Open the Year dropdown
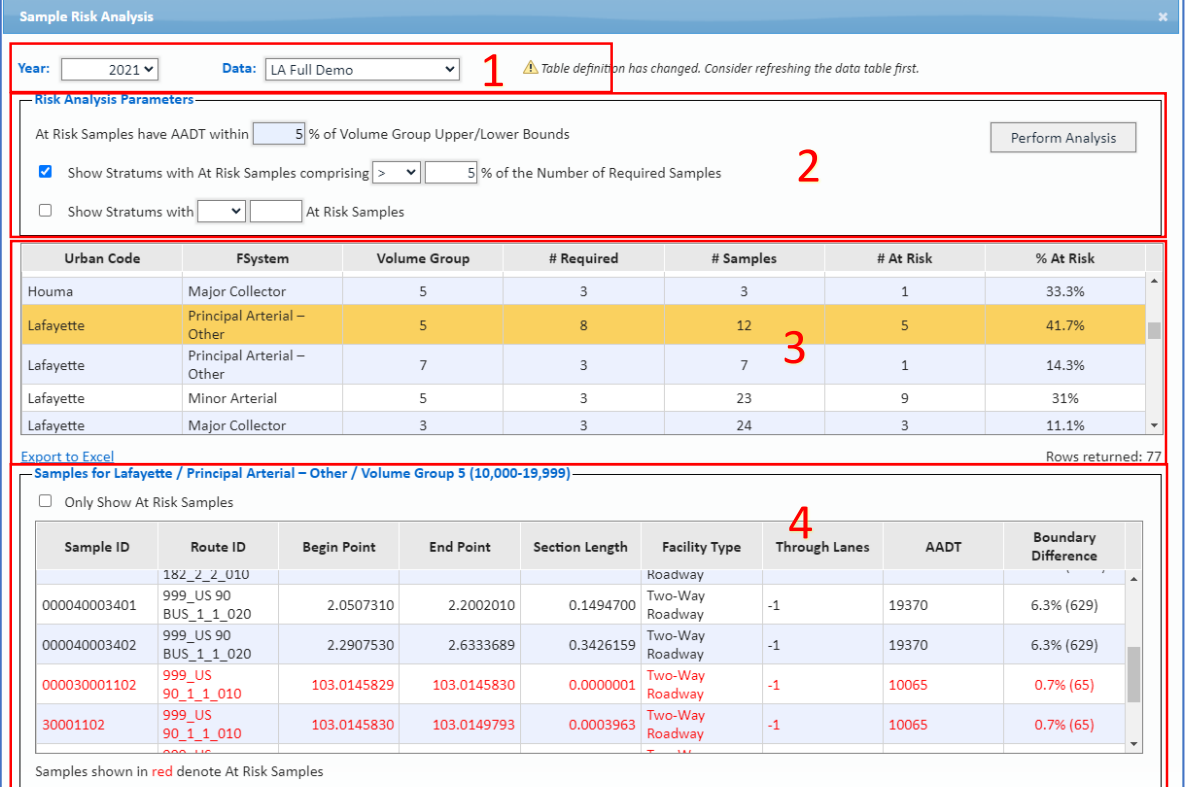Image resolution: width=1188 pixels, height=787 pixels. (110, 69)
